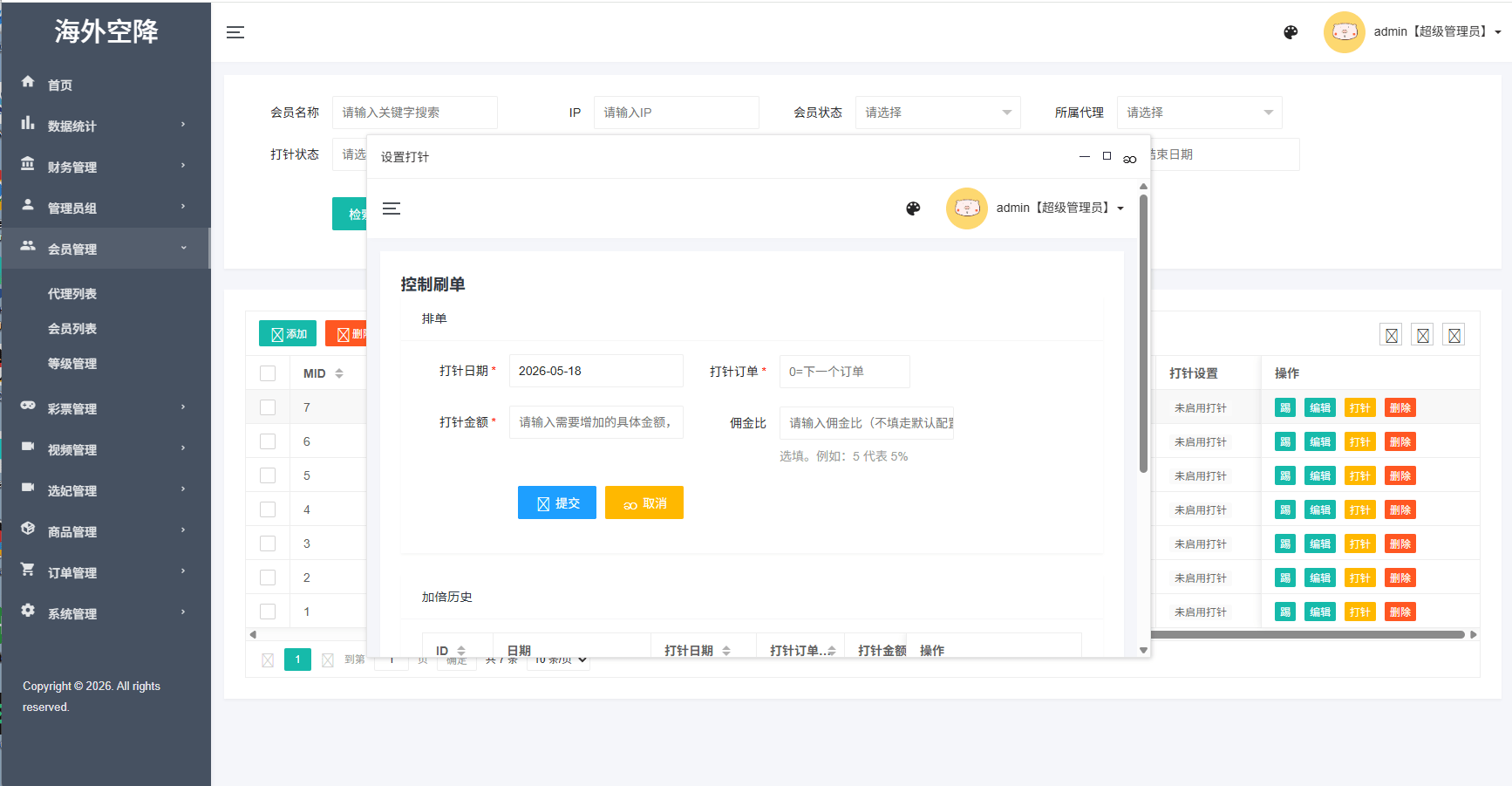This screenshot has width=1512, height=786.
Task: Open 代理列表 in the sidebar
Action: (72, 294)
